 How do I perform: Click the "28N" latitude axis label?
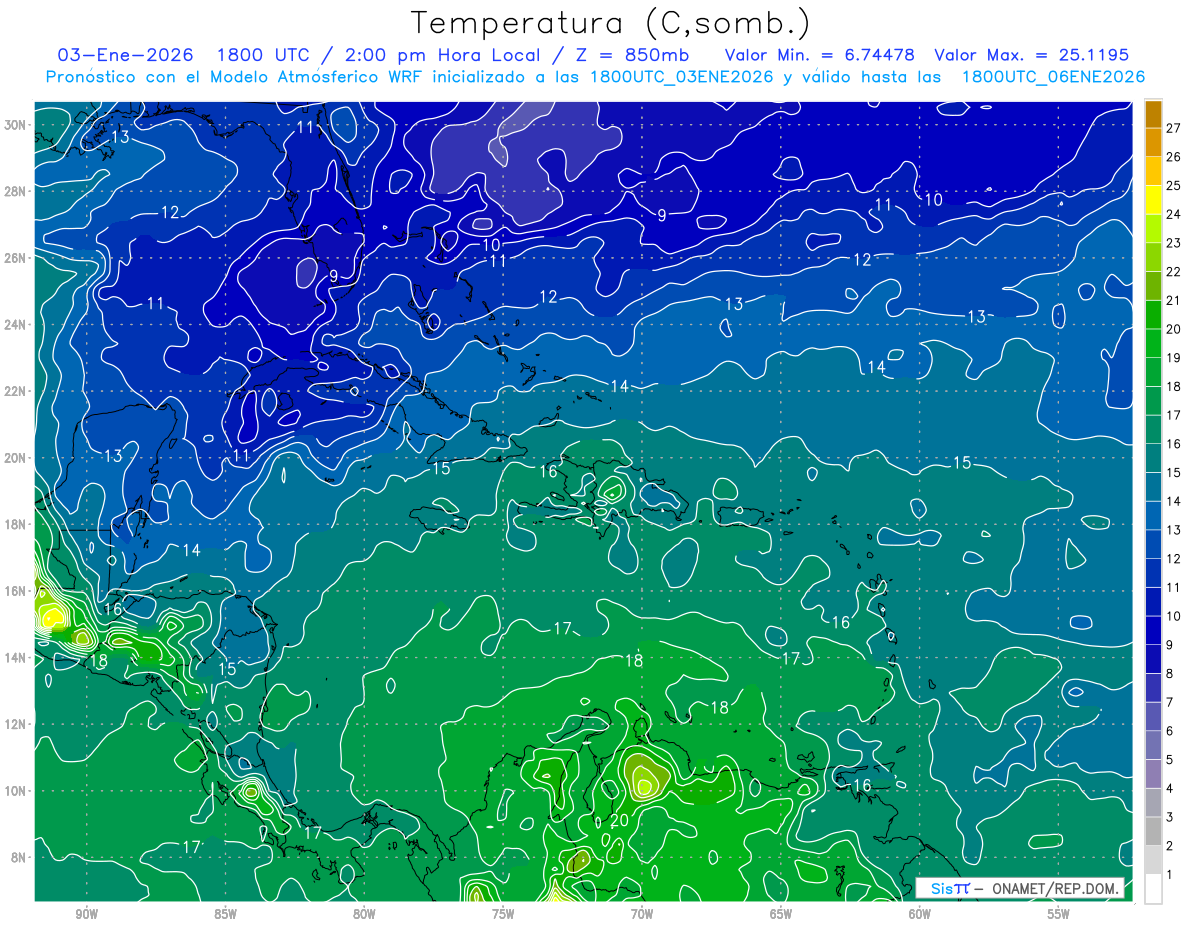(x=17, y=191)
